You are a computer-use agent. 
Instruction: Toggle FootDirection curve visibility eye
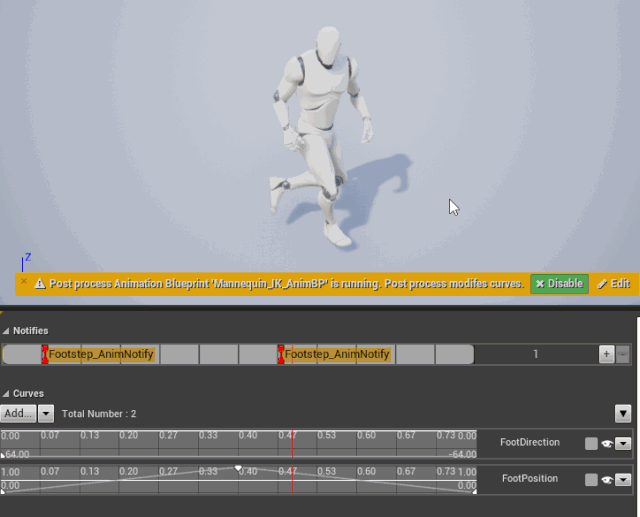pos(607,444)
